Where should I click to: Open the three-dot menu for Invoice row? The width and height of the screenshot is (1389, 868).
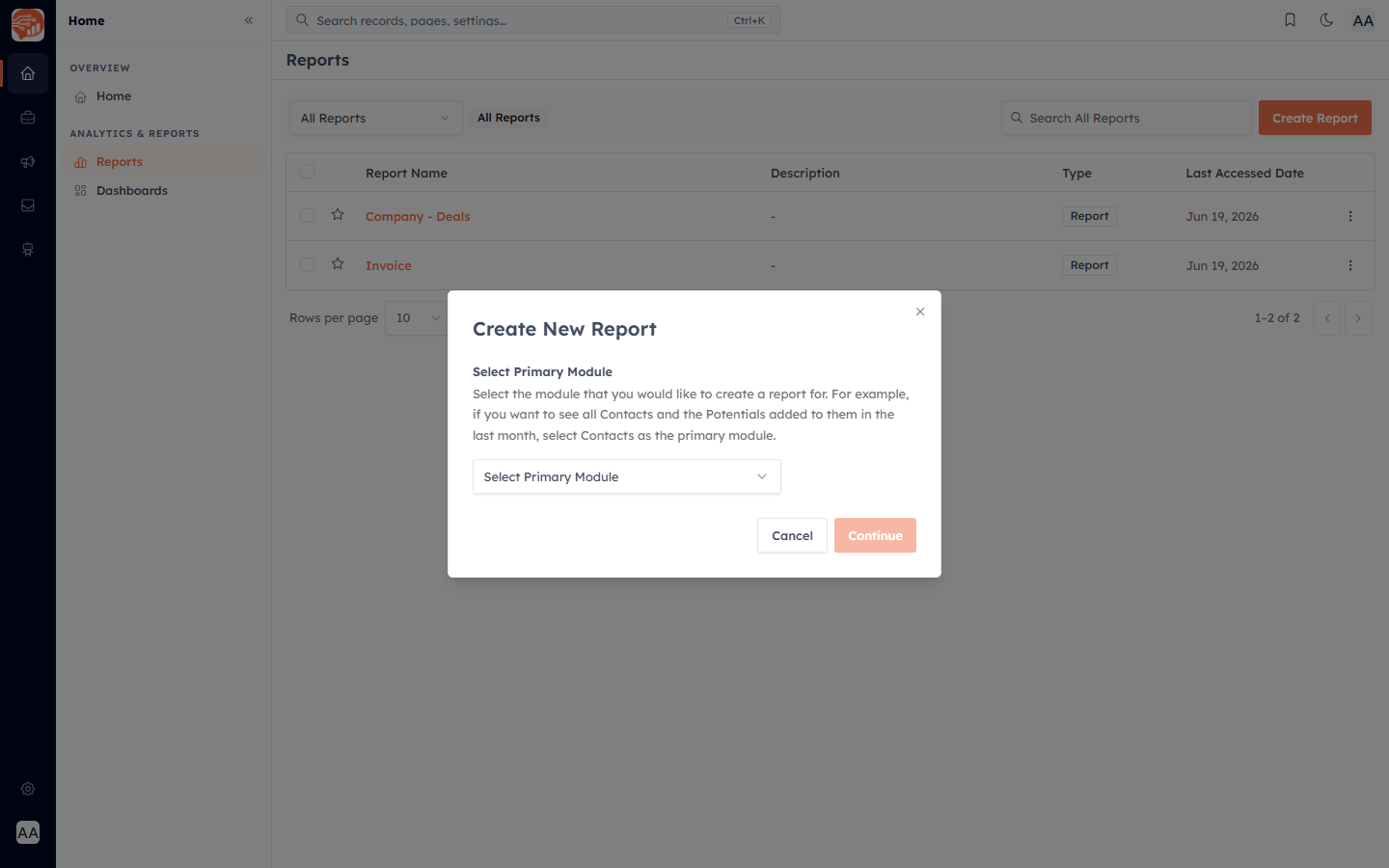[1350, 265]
